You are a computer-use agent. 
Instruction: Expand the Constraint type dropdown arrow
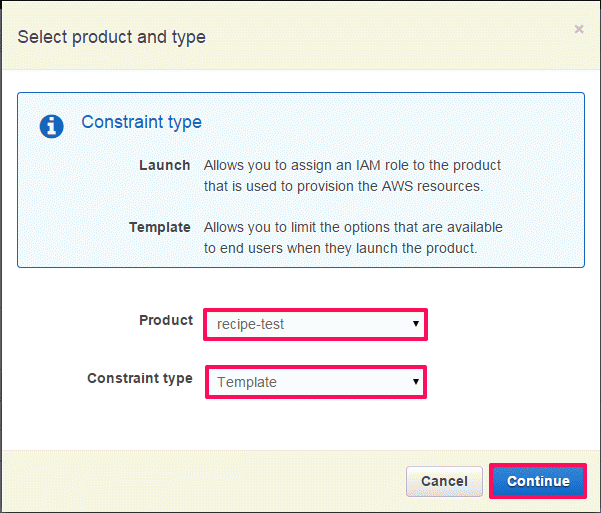tap(415, 382)
